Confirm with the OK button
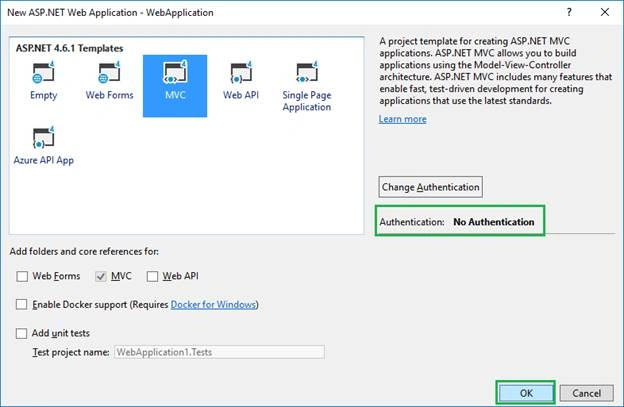This screenshot has width=624, height=407. click(526, 393)
